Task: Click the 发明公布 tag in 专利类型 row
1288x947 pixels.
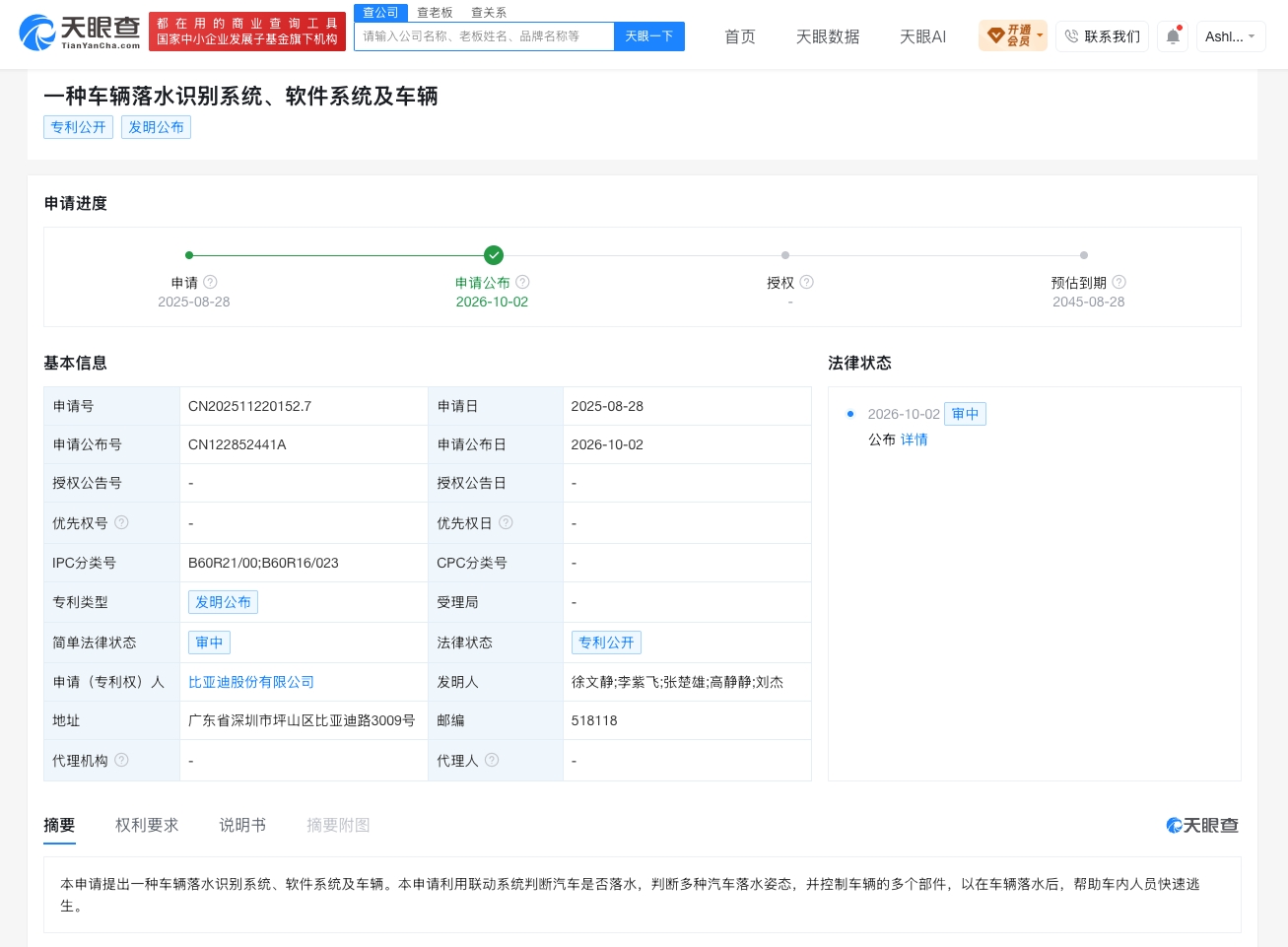Action: (223, 602)
